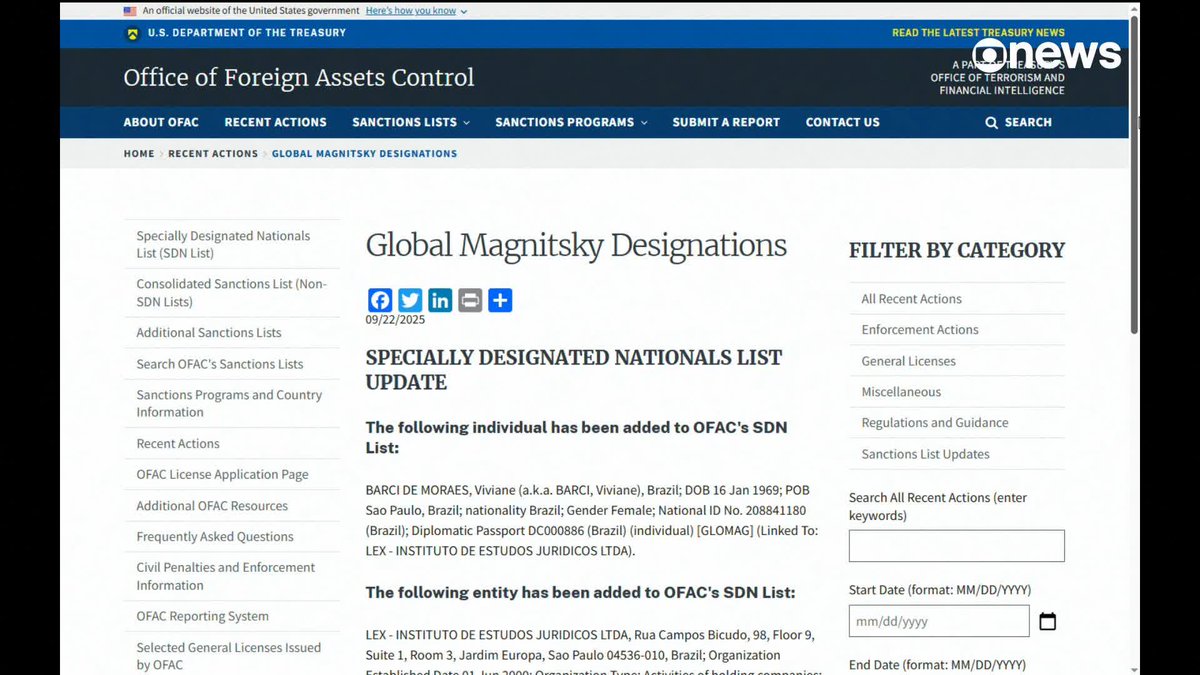Open the Sanctions Programs dropdown menu
The width and height of the screenshot is (1200, 675).
click(571, 122)
